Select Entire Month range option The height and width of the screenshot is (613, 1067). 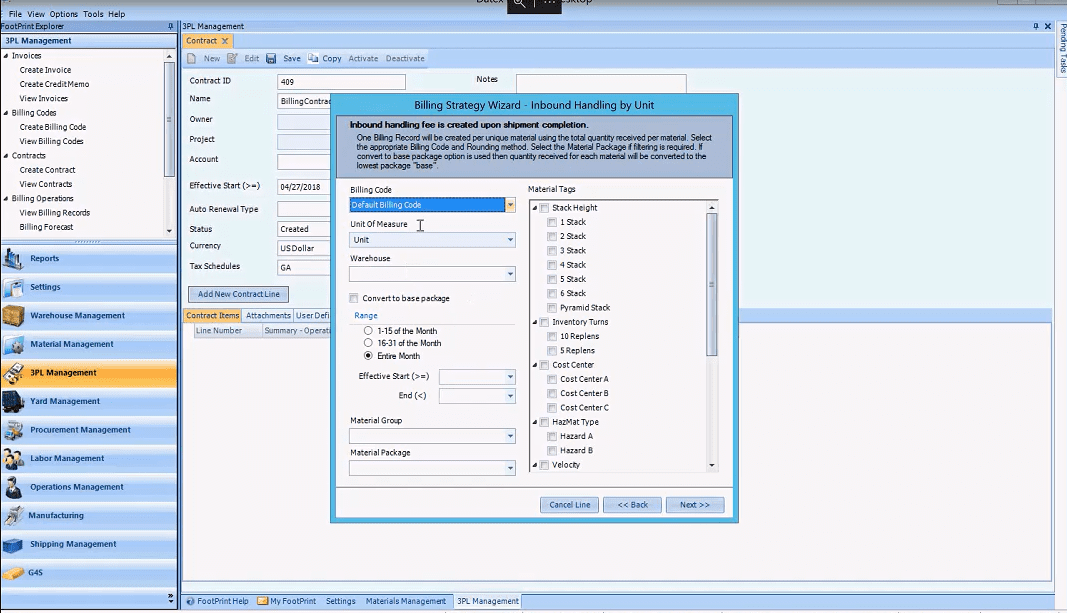point(368,356)
